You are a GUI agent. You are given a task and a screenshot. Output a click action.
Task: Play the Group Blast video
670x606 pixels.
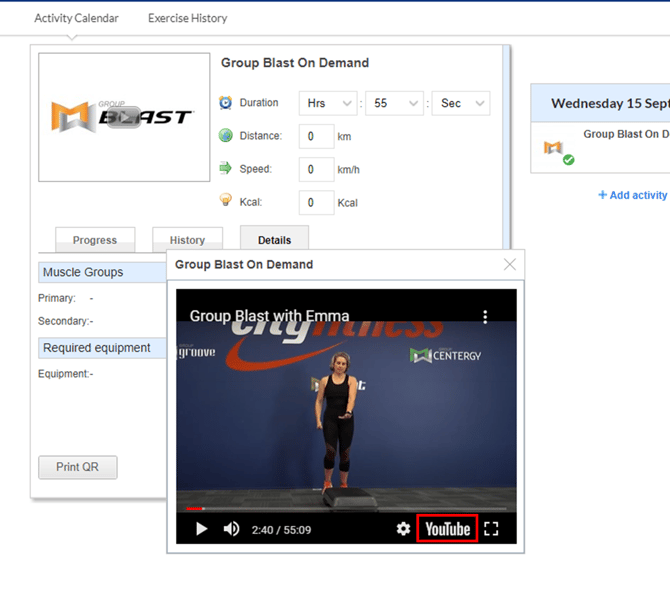(201, 529)
